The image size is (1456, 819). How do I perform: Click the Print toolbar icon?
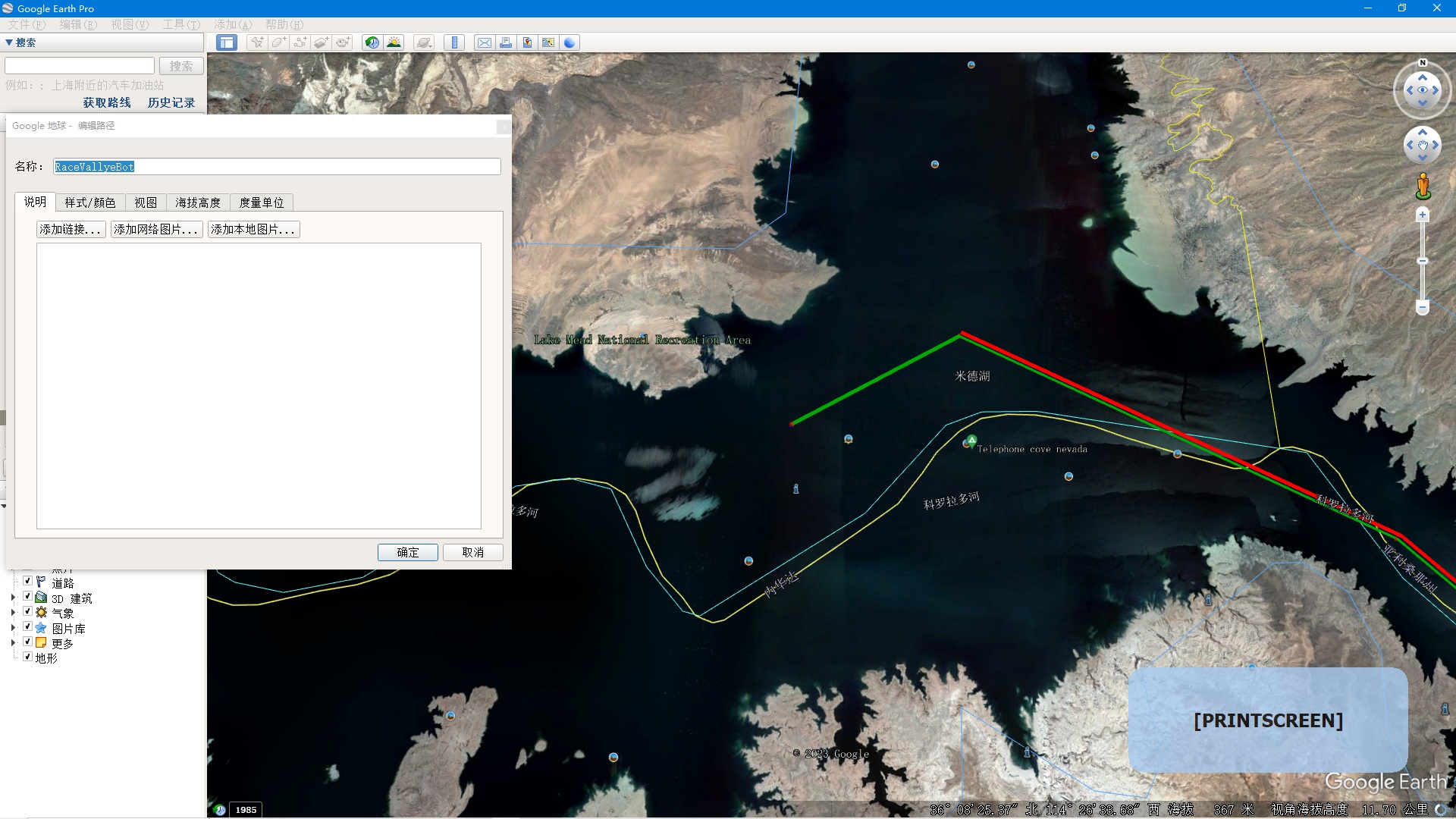tap(506, 42)
